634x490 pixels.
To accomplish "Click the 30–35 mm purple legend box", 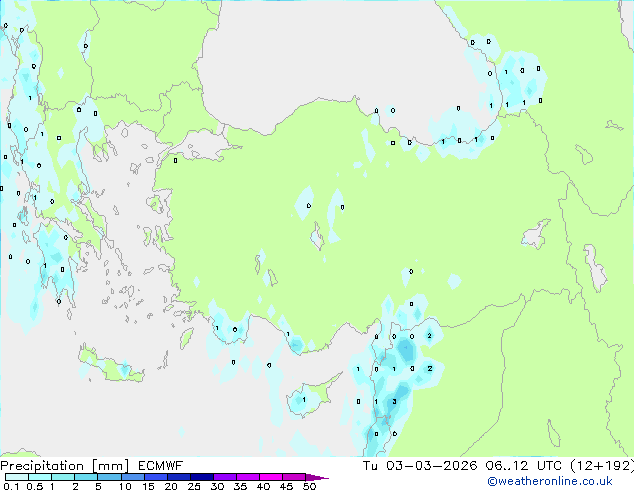I will tap(225, 477).
